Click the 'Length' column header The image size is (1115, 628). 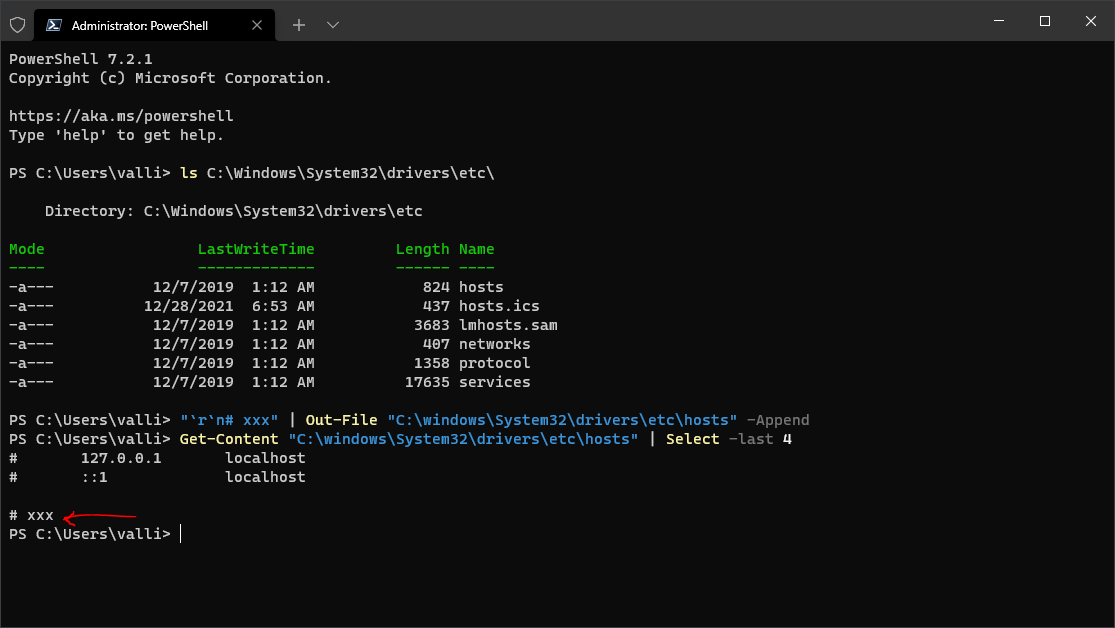pyautogui.click(x=422, y=249)
